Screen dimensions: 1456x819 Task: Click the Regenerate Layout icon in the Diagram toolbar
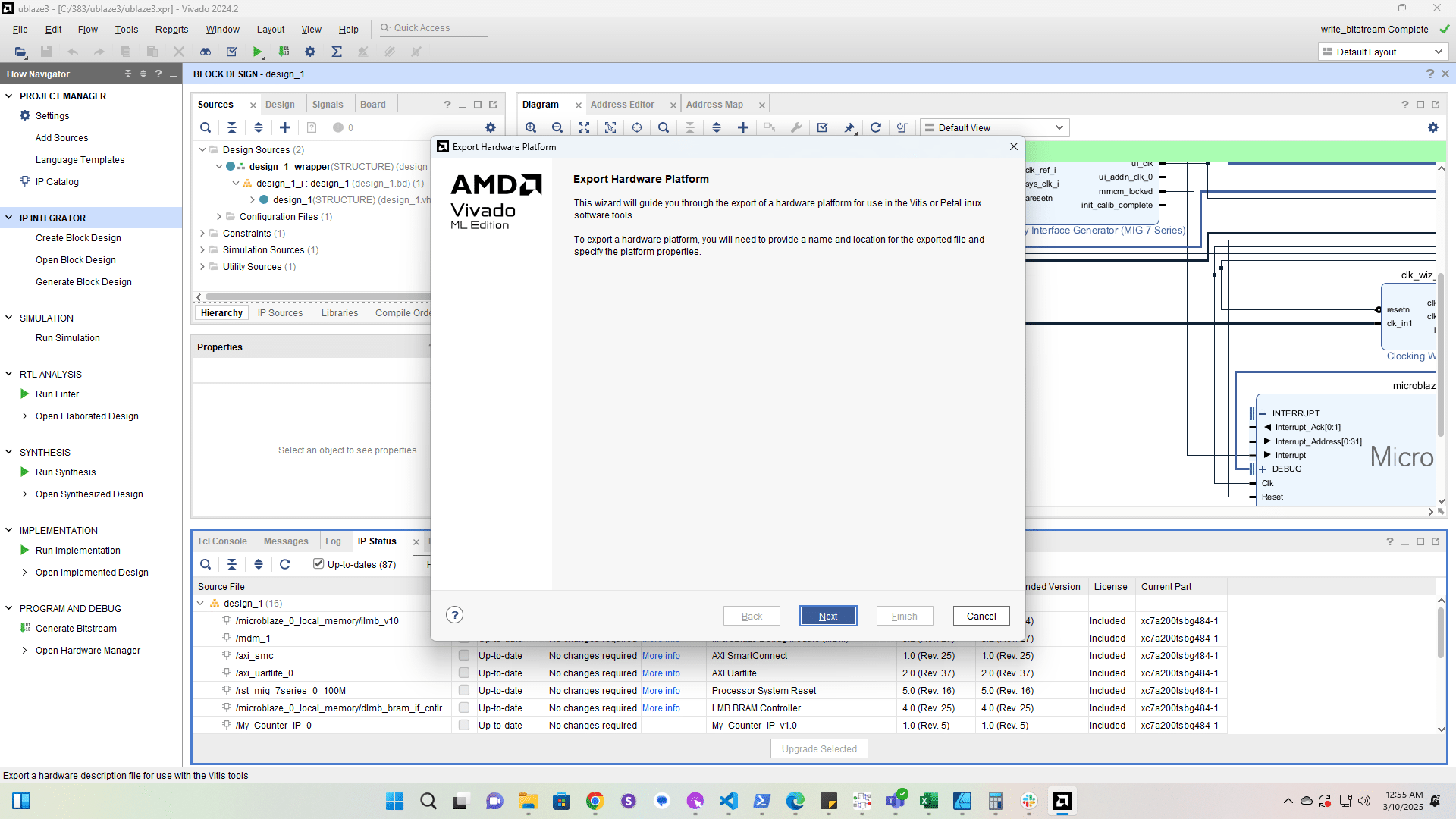(x=875, y=127)
